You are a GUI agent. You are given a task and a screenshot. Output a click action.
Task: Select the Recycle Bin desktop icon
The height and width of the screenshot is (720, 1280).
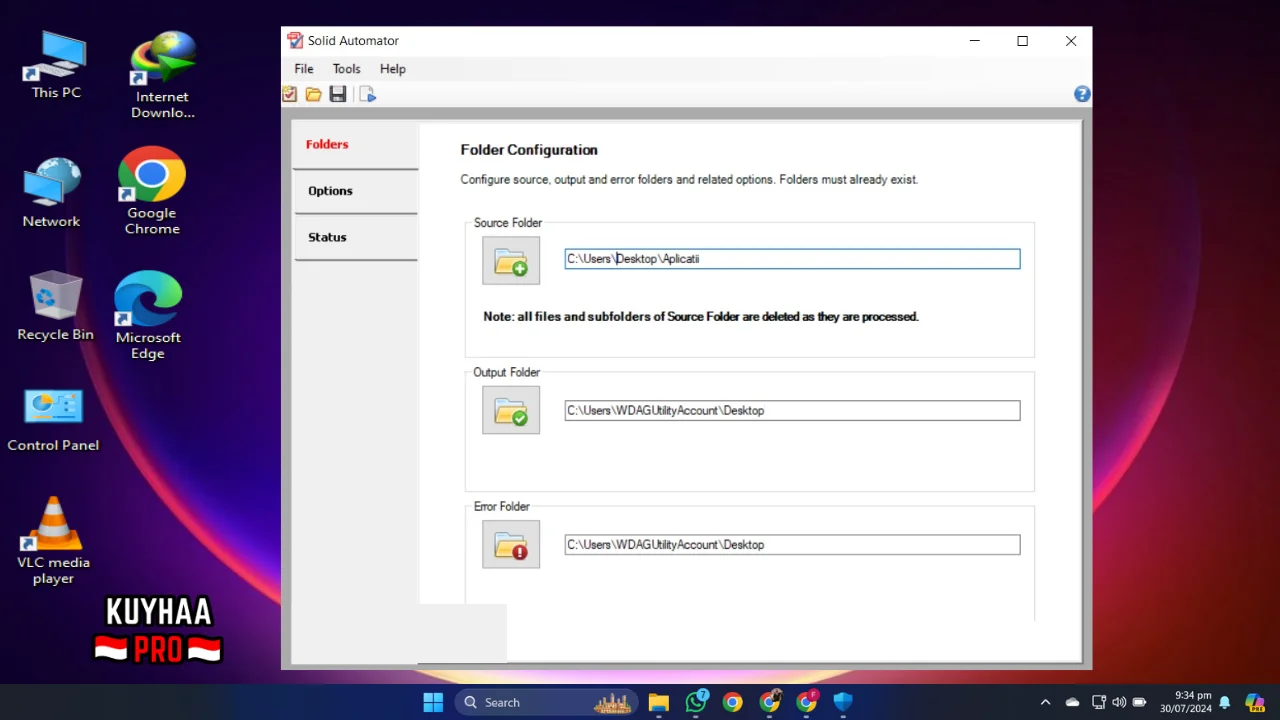pos(55,306)
